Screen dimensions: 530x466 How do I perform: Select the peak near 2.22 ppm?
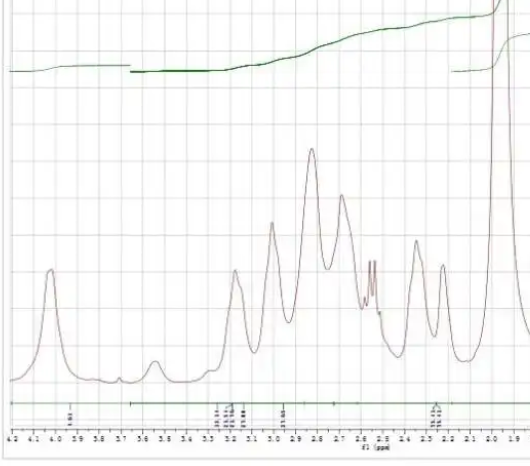point(443,266)
